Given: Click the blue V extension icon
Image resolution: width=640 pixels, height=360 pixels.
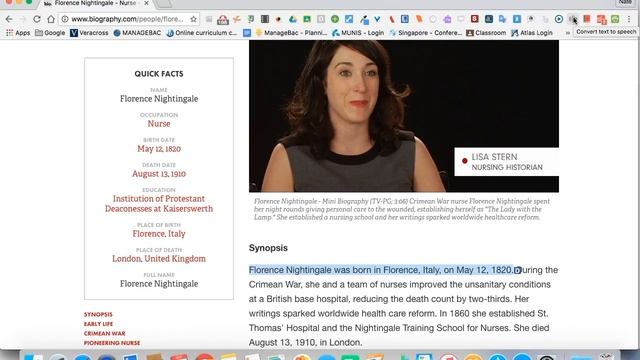Looking at the screenshot, I should [x=377, y=19].
